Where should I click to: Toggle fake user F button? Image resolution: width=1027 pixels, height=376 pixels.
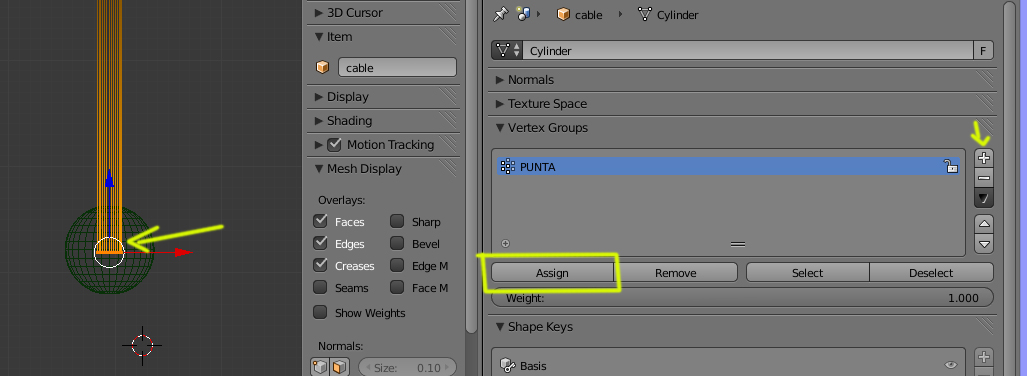point(983,50)
